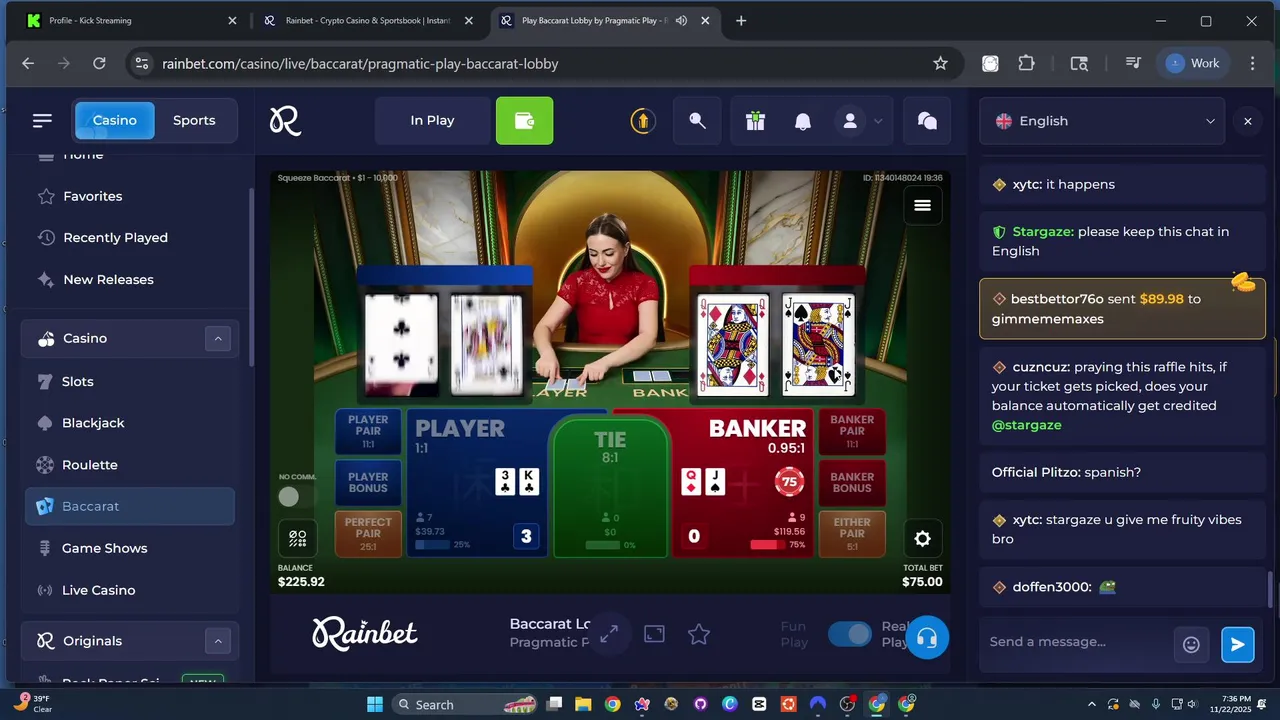Open the chat language English dropdown
This screenshot has width=1280, height=720.
[1103, 121]
